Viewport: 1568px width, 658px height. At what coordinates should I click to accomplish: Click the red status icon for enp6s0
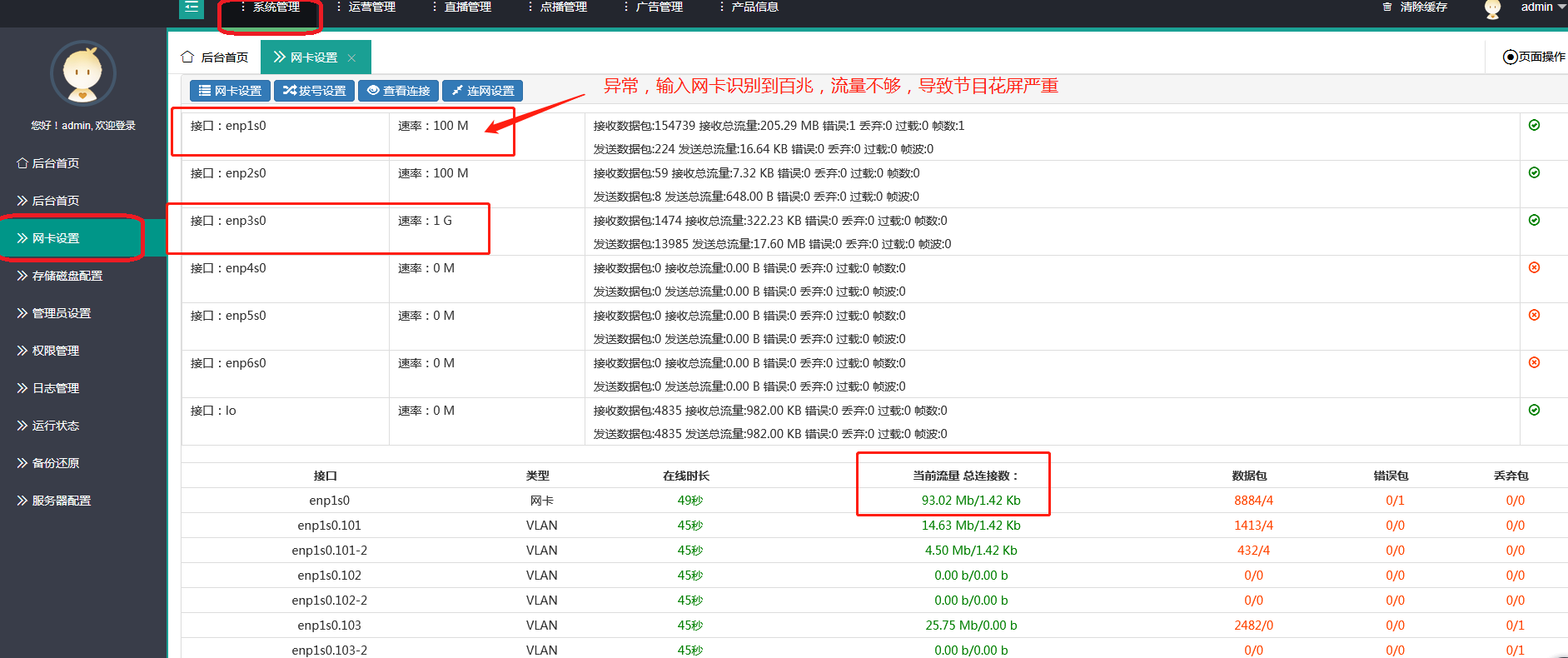point(1534,362)
